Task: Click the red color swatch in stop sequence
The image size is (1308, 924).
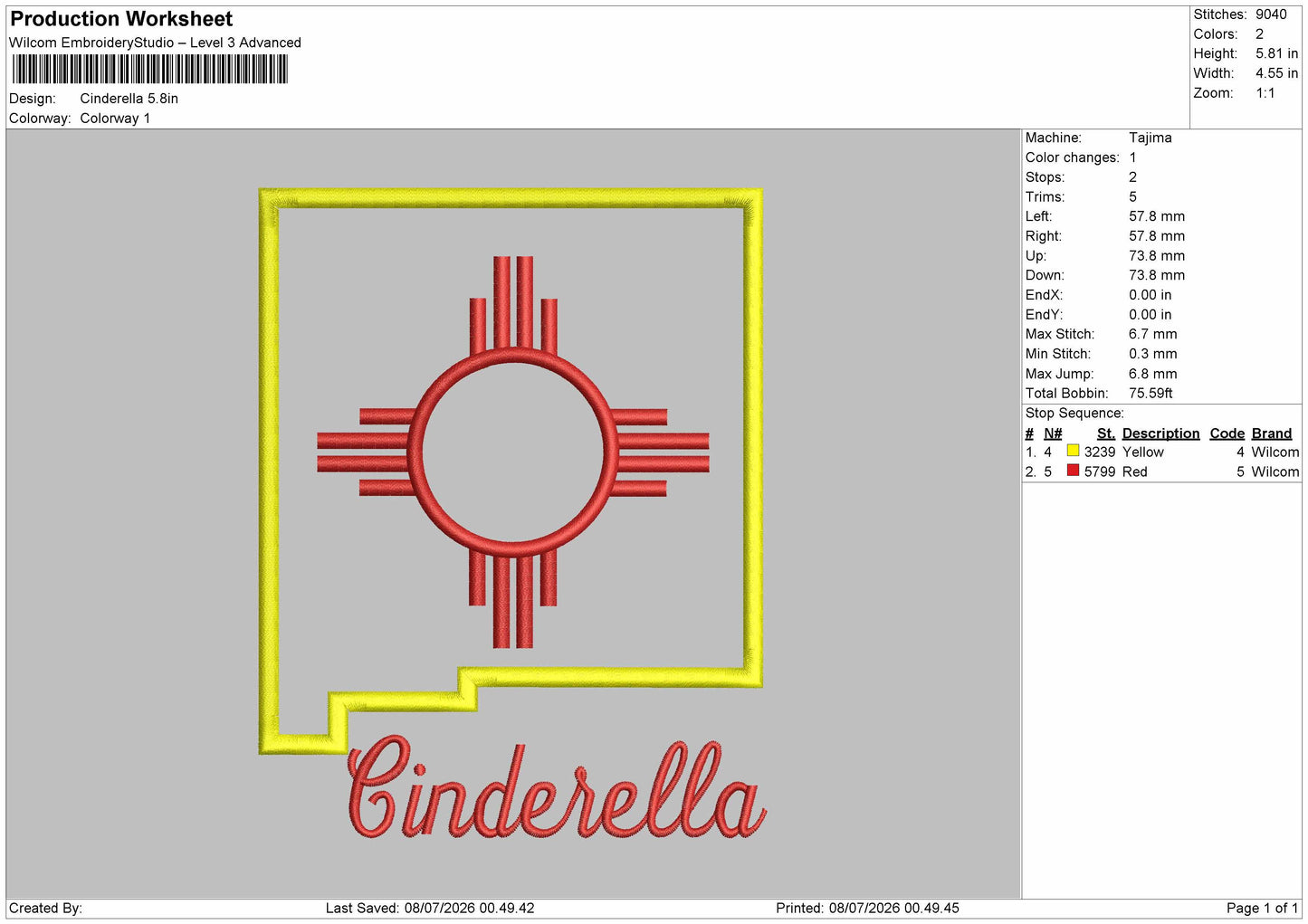Action: tap(1073, 471)
